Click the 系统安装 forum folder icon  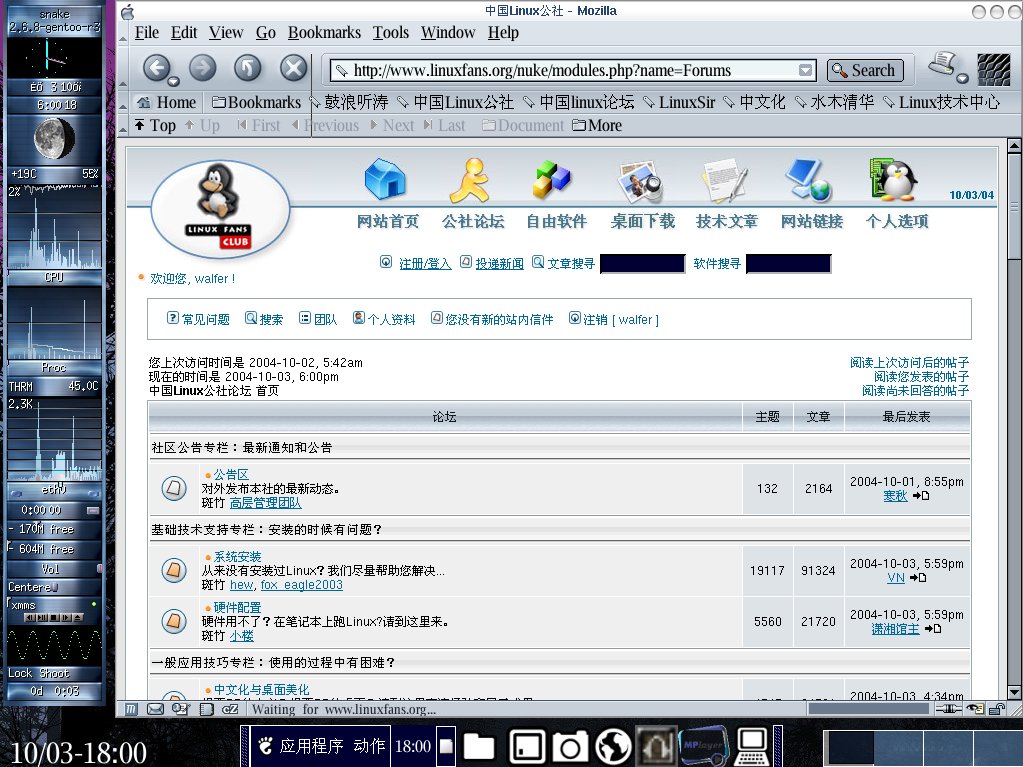coord(174,570)
